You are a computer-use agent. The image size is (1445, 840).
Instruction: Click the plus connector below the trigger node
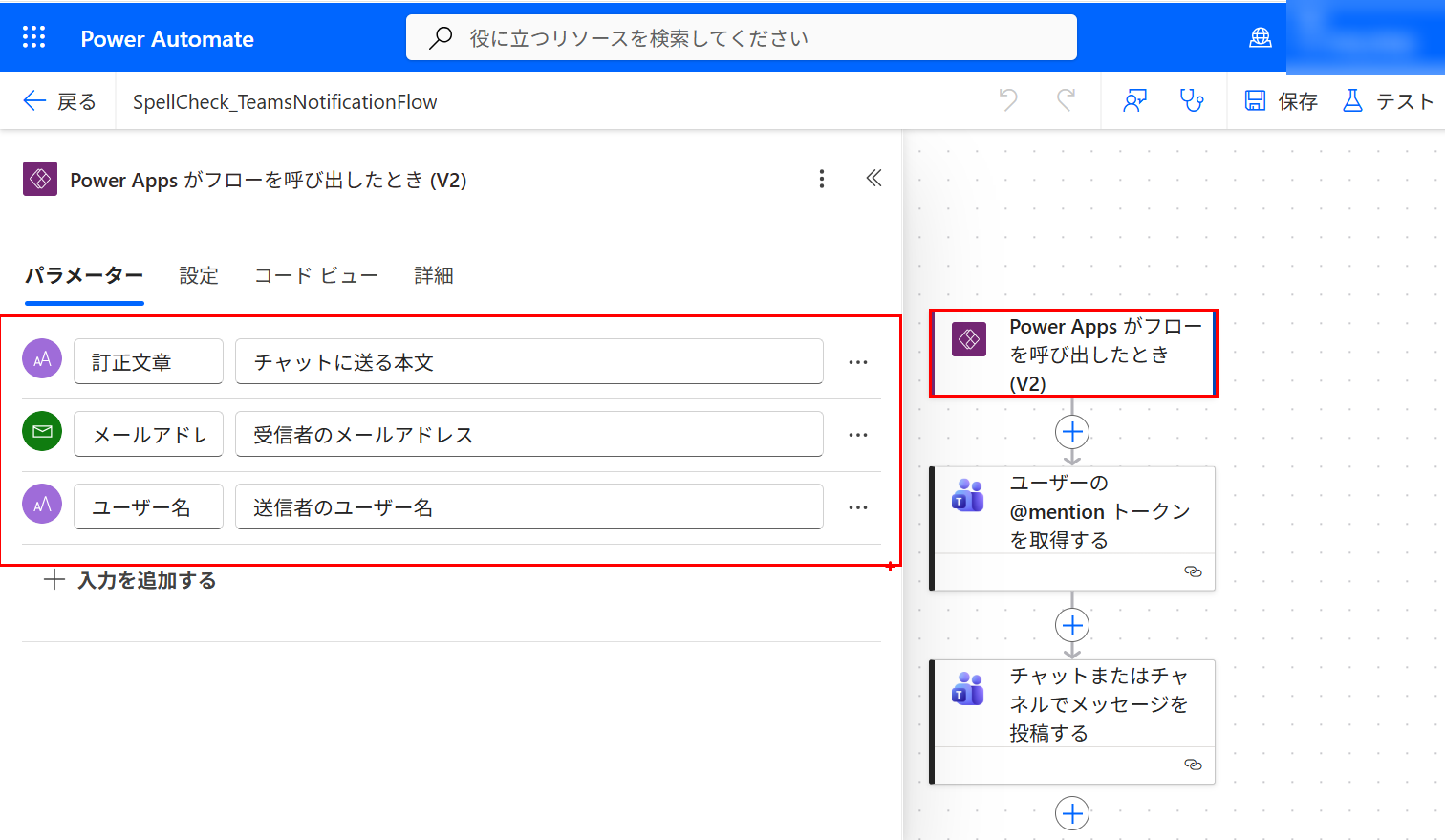[1071, 431]
